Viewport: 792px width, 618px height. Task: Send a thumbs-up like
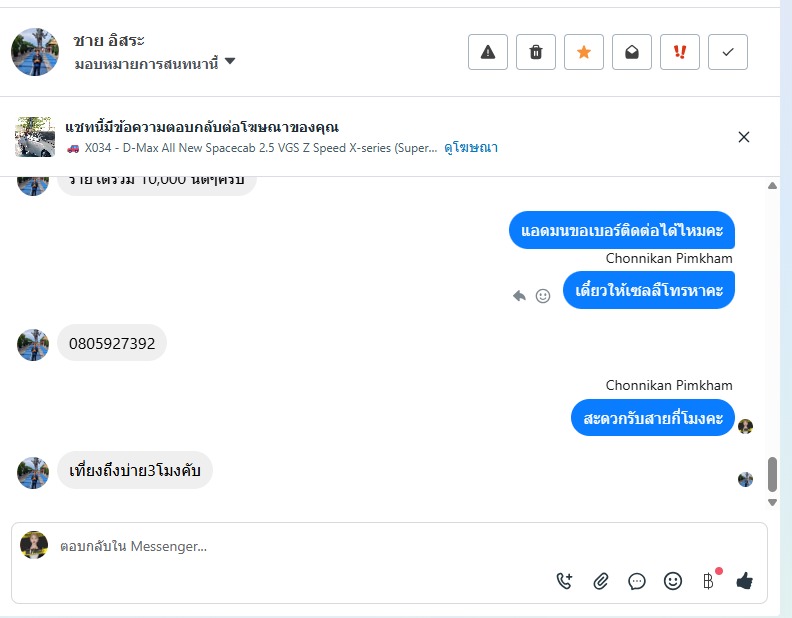[x=744, y=581]
